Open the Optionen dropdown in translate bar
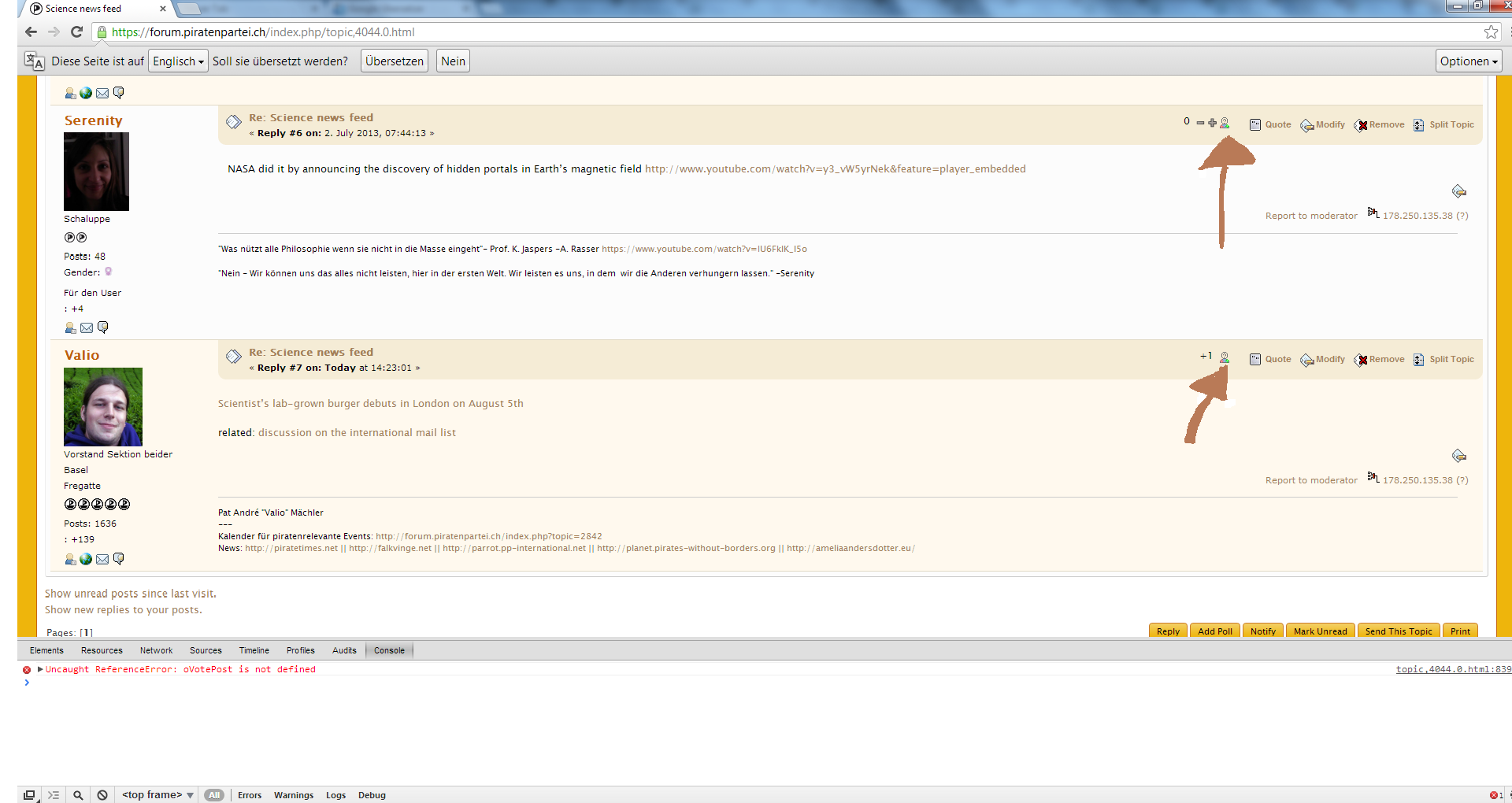1512x803 pixels. click(x=1469, y=61)
